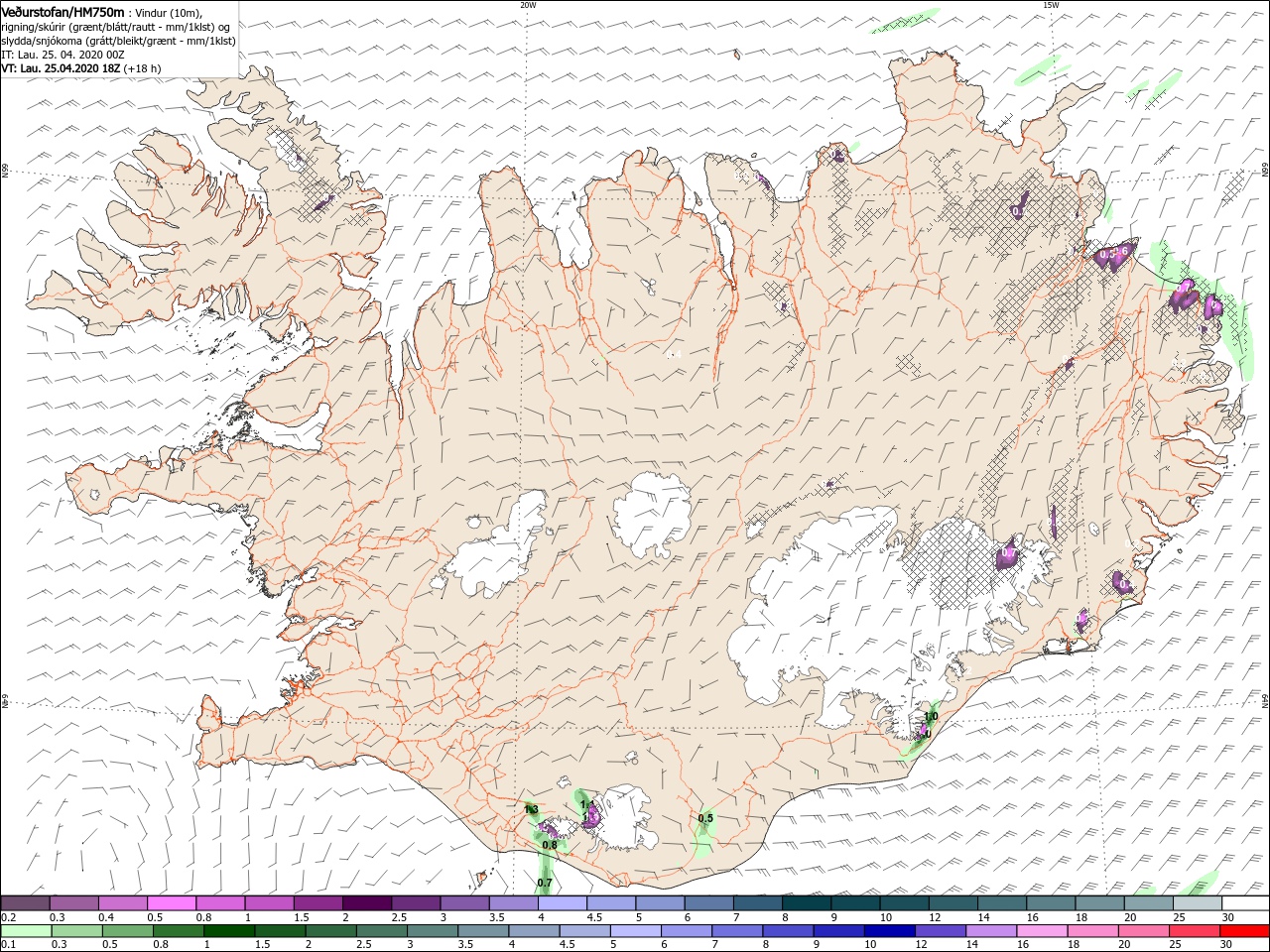Screen dimensions: 1270x952
Task: Click the 'VT: Lau. 25.04.2020 18Z (+18 h)' line
Action: [x=80, y=68]
